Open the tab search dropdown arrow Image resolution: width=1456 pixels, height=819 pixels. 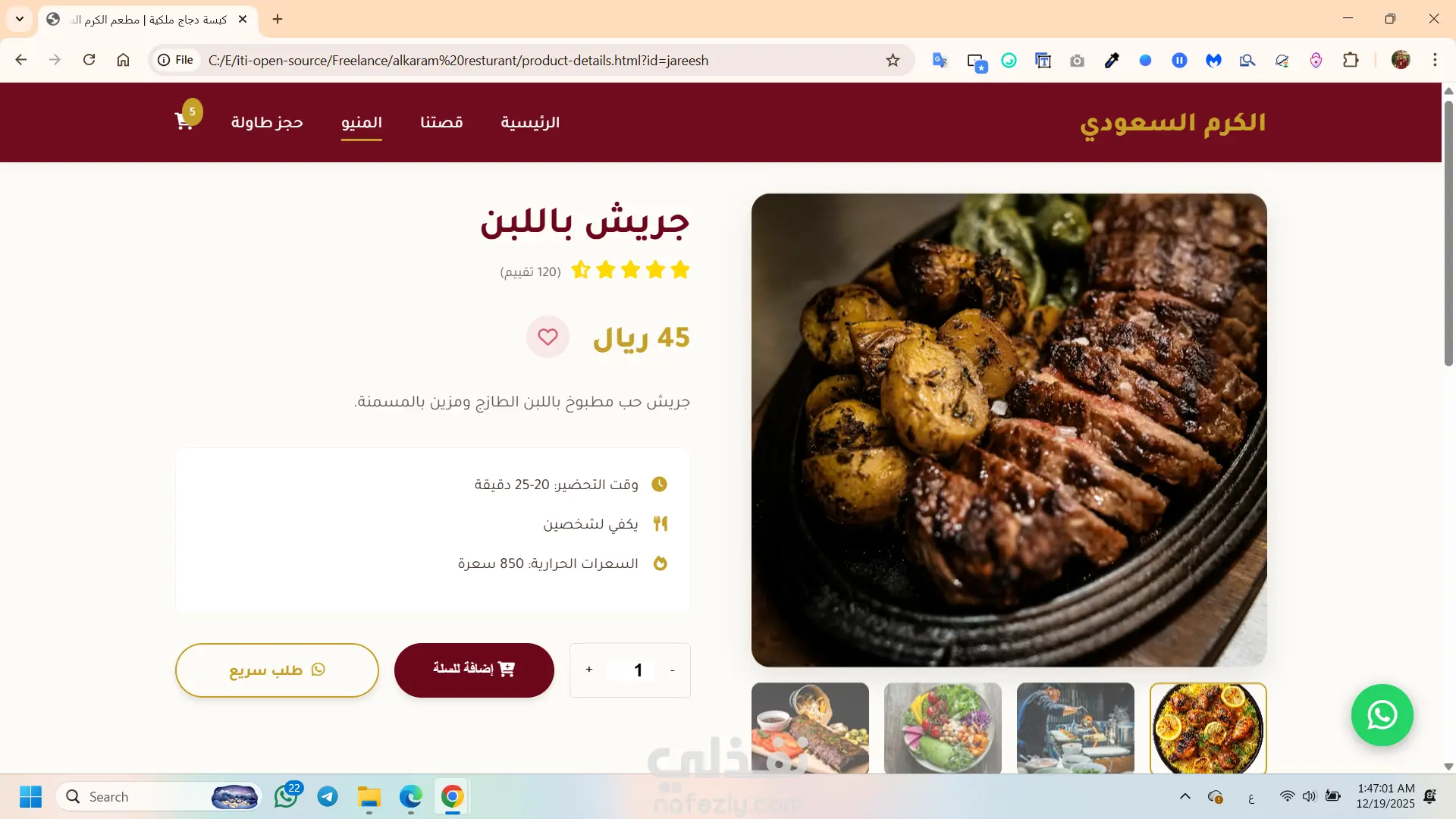(20, 19)
